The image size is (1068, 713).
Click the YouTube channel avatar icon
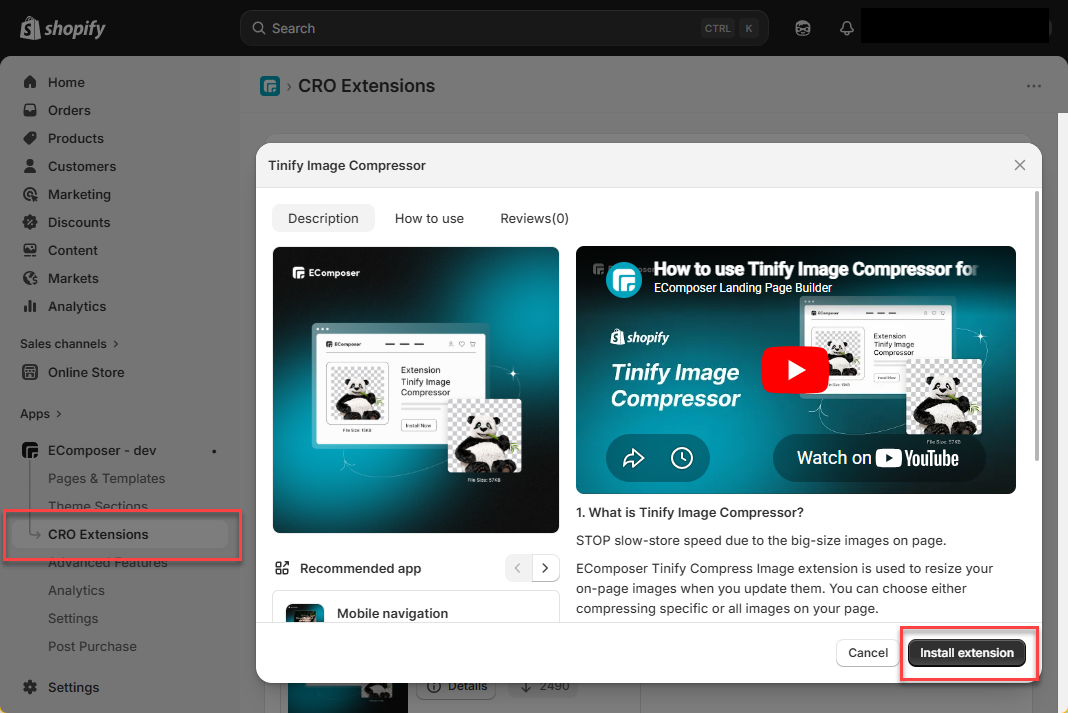[x=624, y=280]
